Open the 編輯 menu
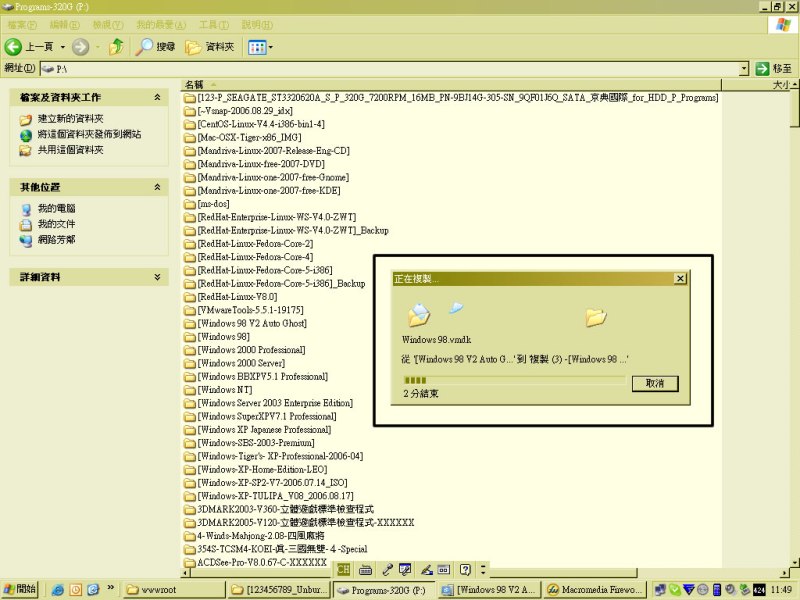Viewport: 800px width, 600px height. tap(64, 24)
